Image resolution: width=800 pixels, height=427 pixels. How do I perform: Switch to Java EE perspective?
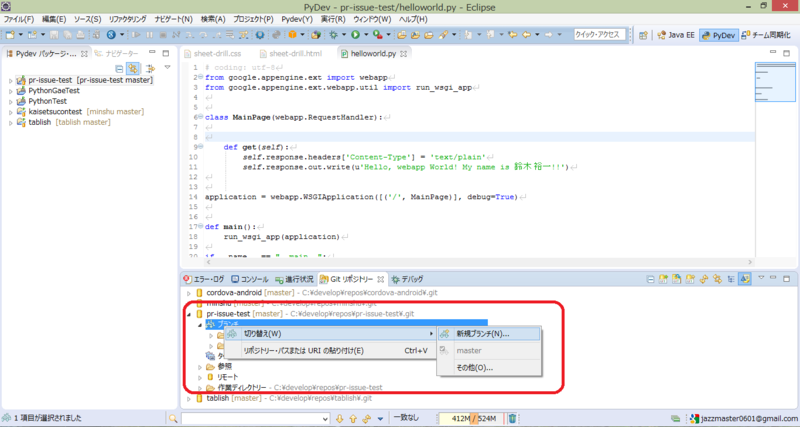pyautogui.click(x=676, y=35)
